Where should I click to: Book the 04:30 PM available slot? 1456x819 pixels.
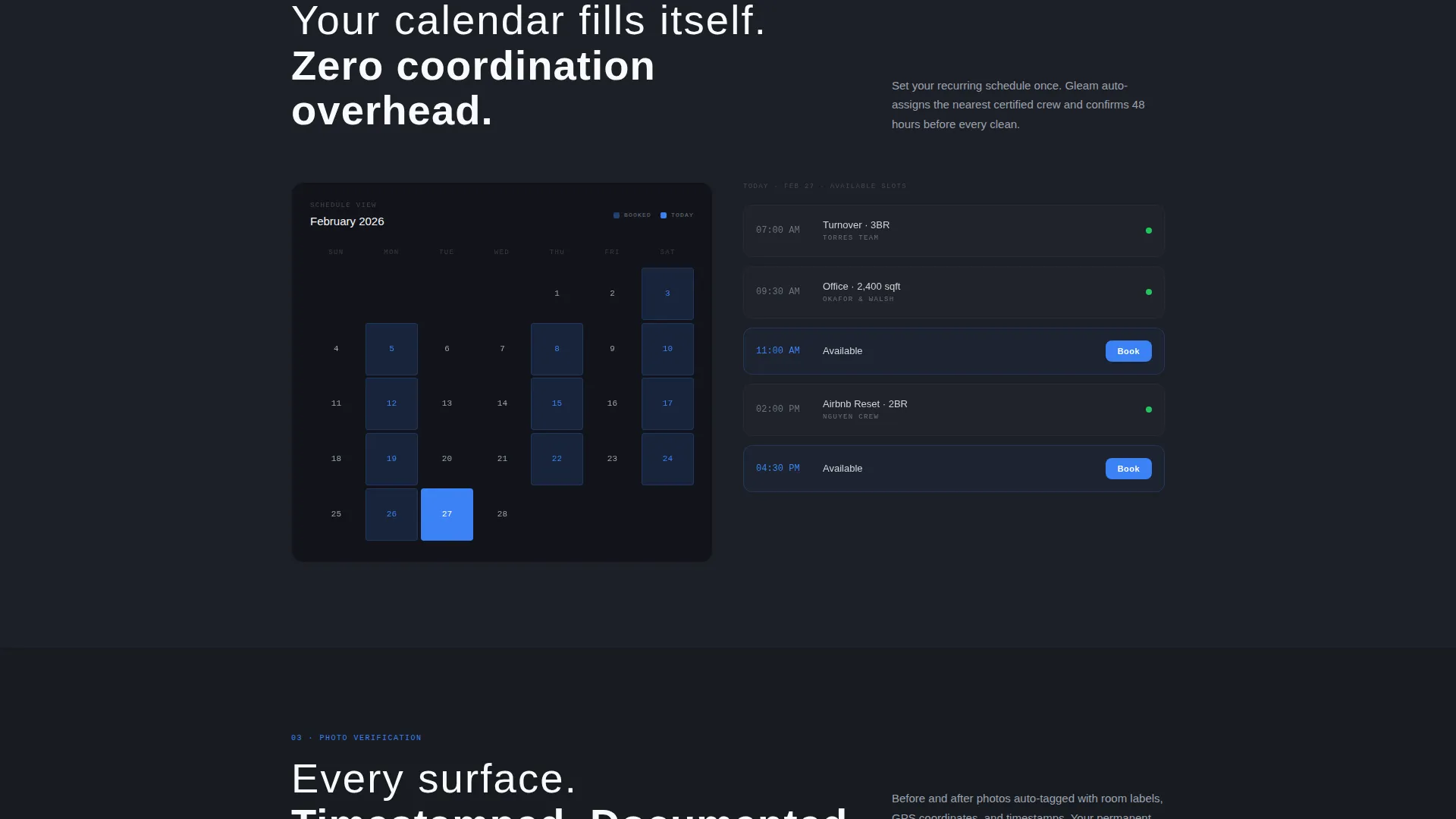click(x=1128, y=469)
